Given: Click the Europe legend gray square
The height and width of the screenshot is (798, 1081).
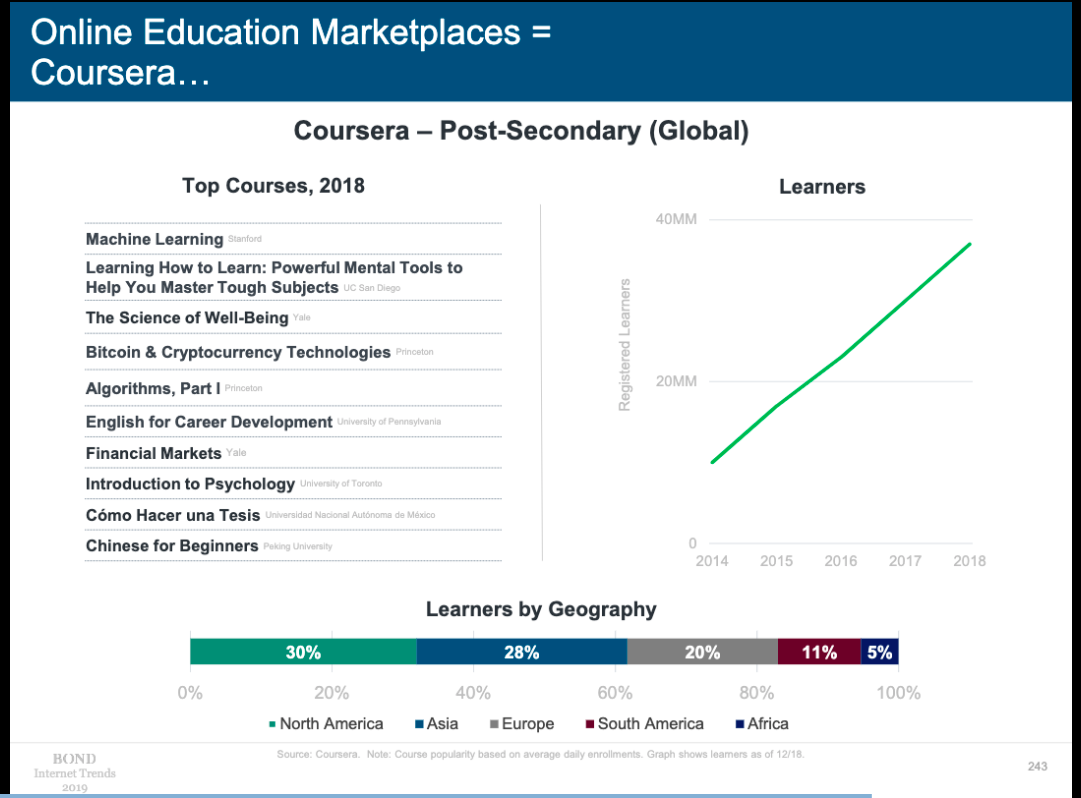Looking at the screenshot, I should (494, 724).
